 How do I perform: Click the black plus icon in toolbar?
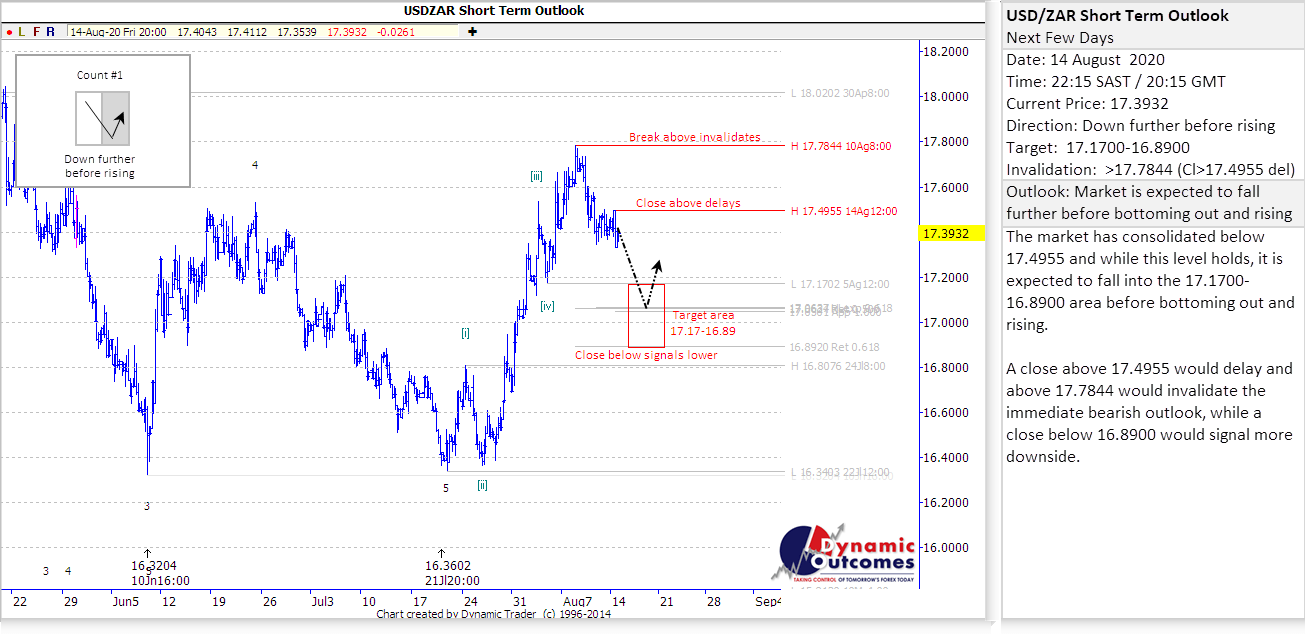pyautogui.click(x=472, y=32)
